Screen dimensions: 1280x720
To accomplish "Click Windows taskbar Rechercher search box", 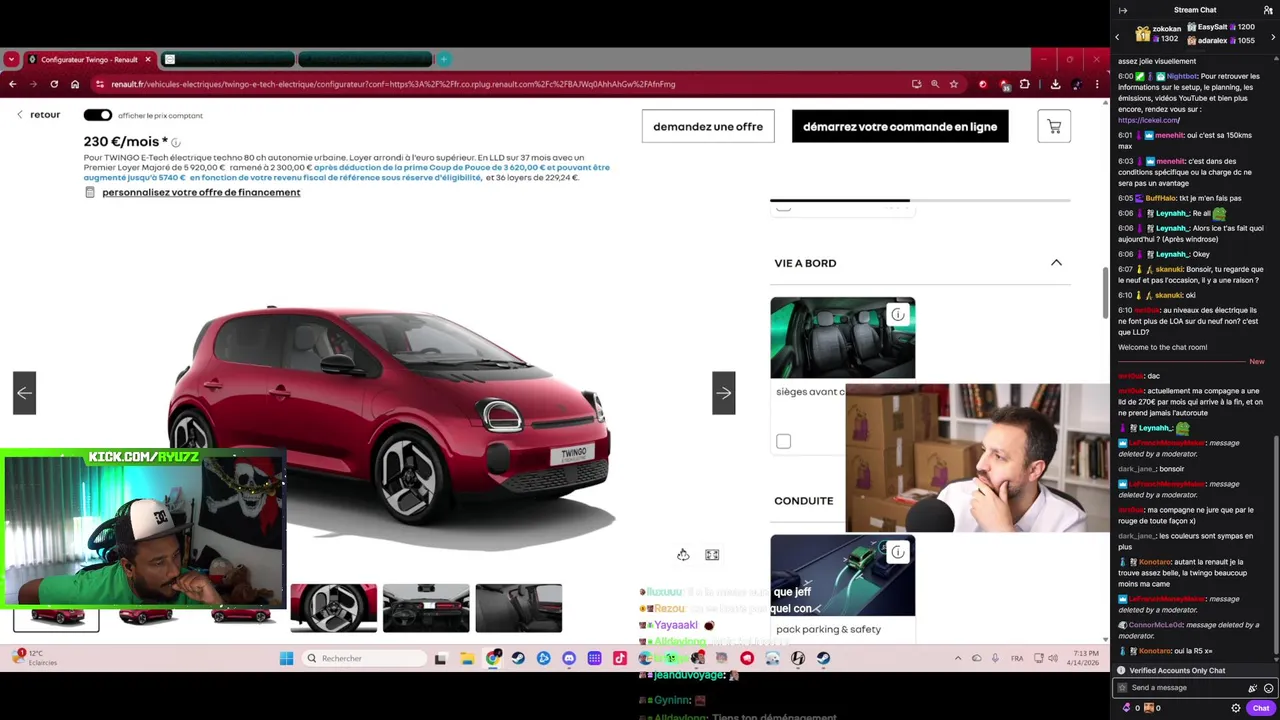I will click(365, 658).
